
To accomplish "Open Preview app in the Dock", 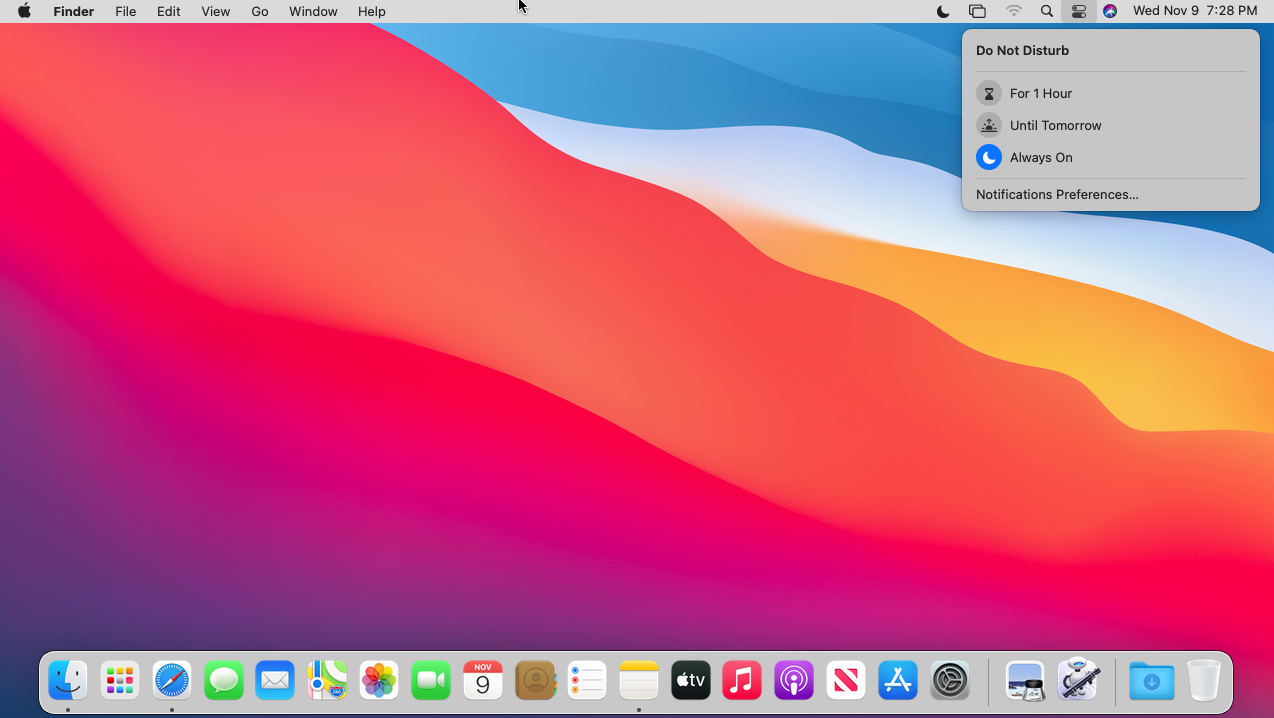I will pyautogui.click(x=1025, y=681).
